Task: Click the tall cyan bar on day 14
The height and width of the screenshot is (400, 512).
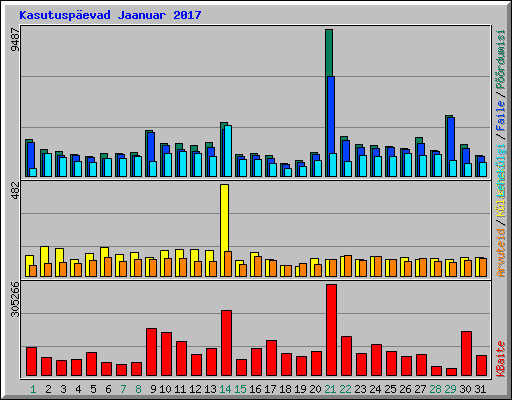Action: pyautogui.click(x=228, y=151)
